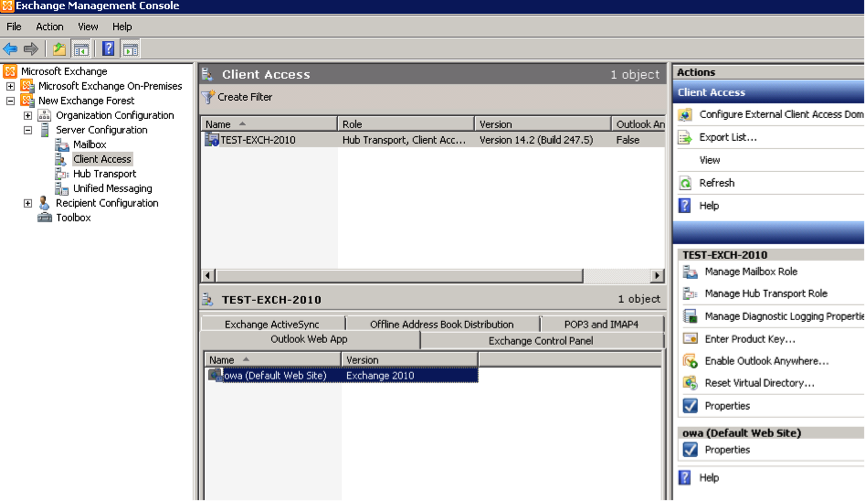Image resolution: width=865 pixels, height=501 pixels.
Task: Click the Enable Outlook Anywhere icon
Action: coord(690,361)
